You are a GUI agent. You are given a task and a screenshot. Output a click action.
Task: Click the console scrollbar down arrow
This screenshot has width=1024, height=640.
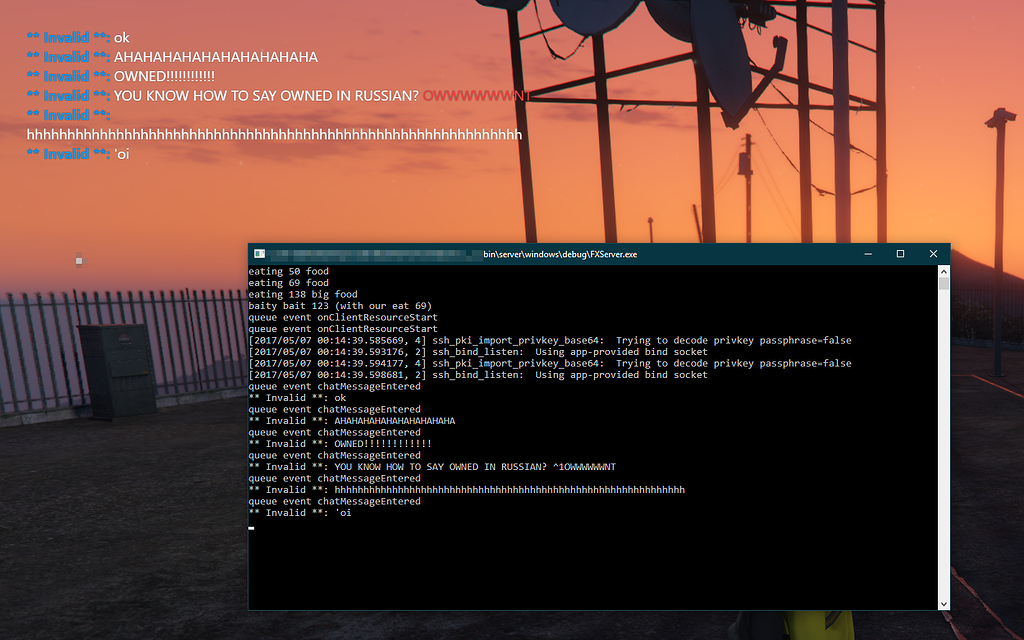pyautogui.click(x=943, y=603)
